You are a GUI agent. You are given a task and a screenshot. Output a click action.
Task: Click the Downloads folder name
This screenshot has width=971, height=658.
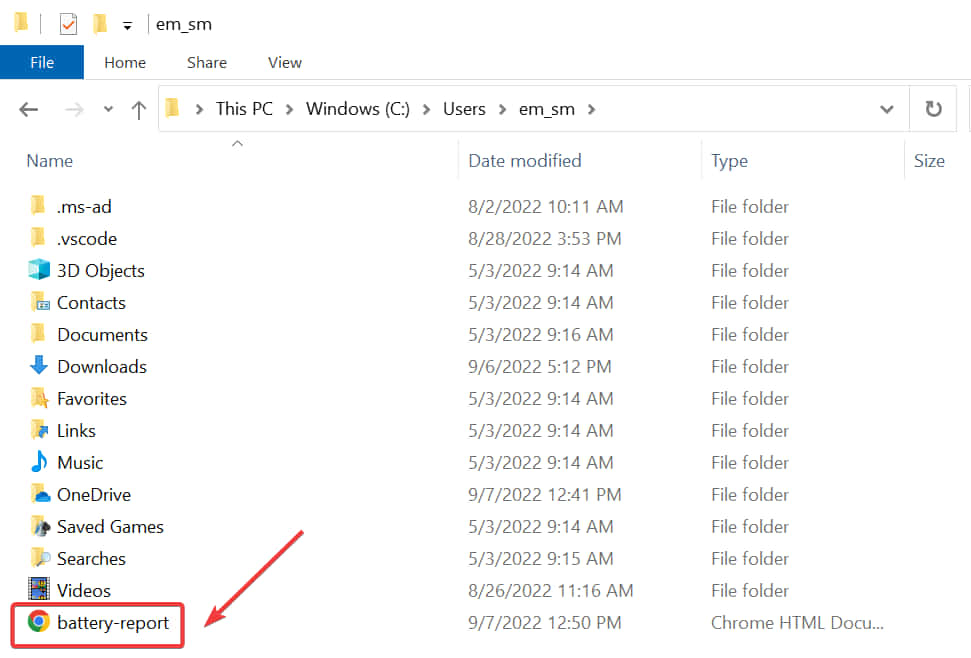(x=102, y=366)
